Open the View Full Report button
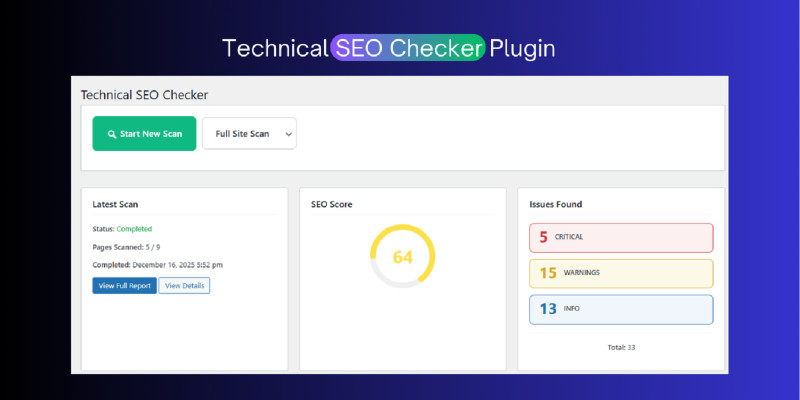The image size is (800, 400). tap(124, 286)
